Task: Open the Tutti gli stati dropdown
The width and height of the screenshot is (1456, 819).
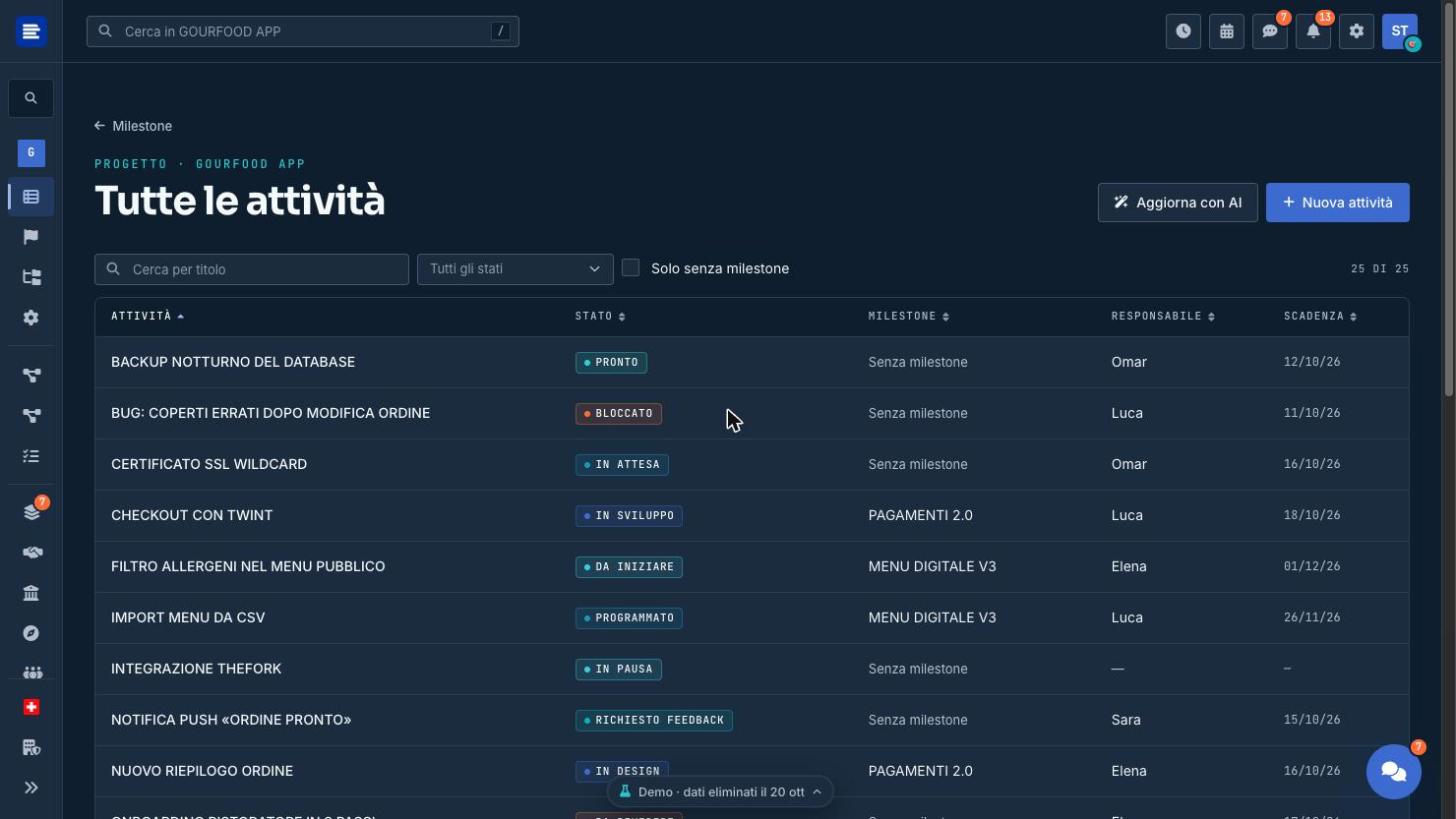Action: [515, 269]
